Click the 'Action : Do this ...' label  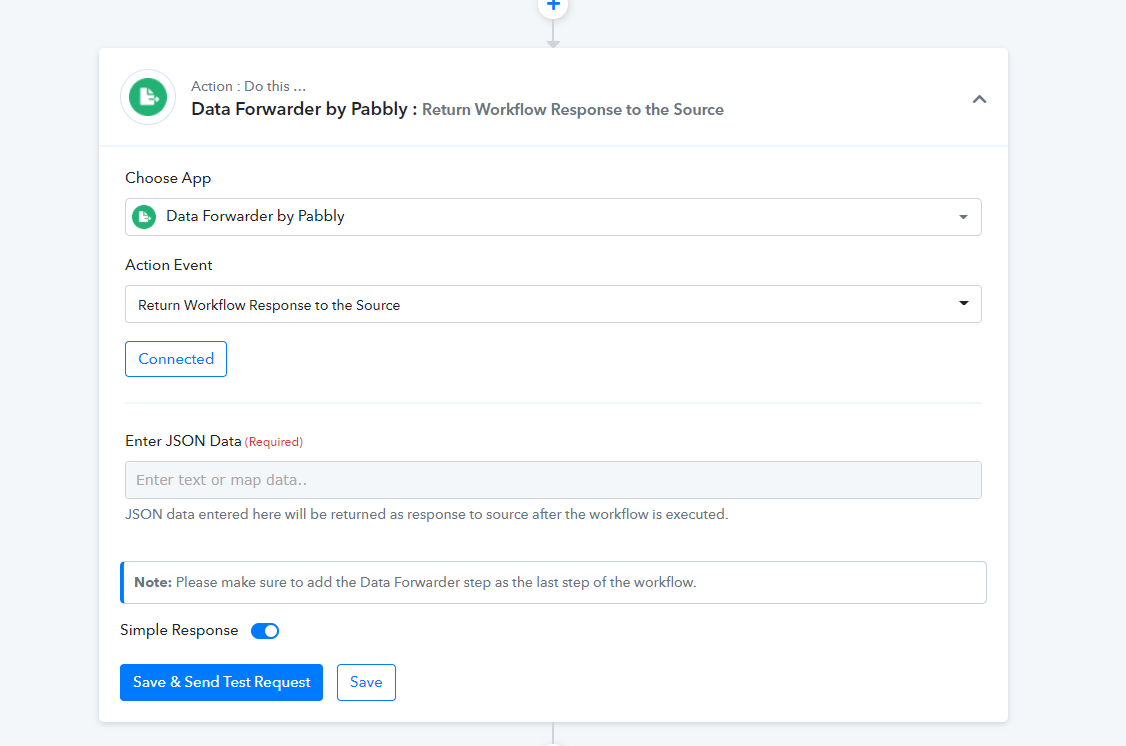[248, 87]
